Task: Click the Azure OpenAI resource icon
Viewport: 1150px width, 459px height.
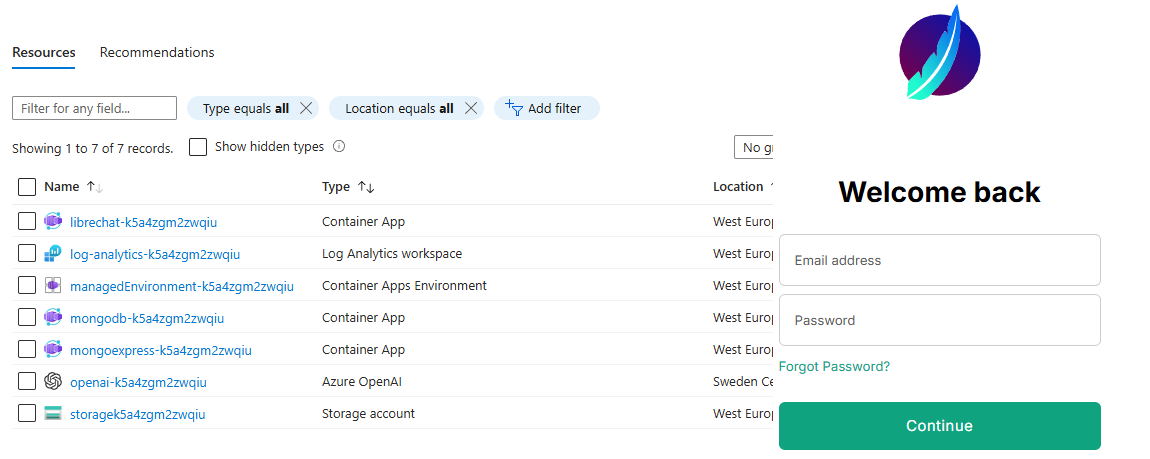Action: click(53, 382)
